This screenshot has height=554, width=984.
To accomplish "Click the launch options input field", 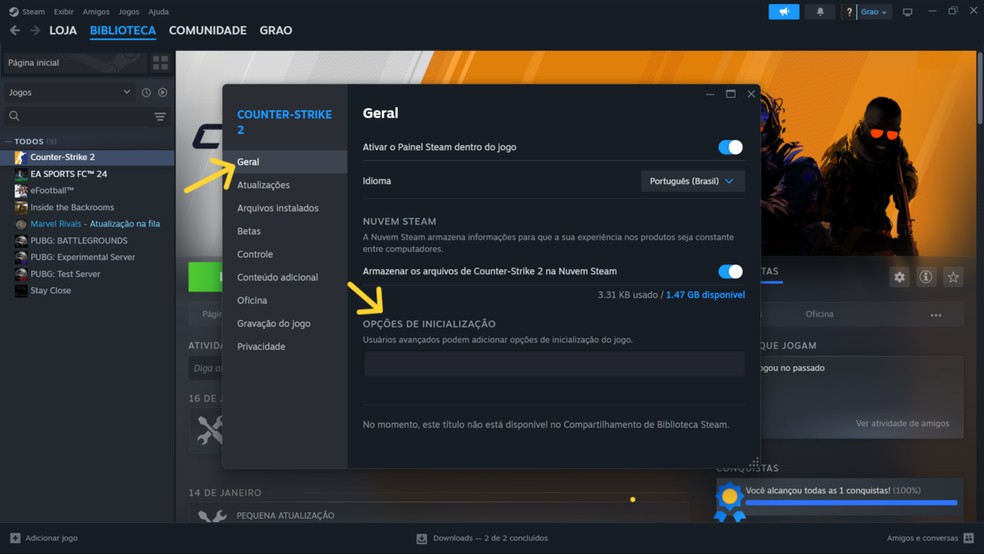I will coord(554,364).
